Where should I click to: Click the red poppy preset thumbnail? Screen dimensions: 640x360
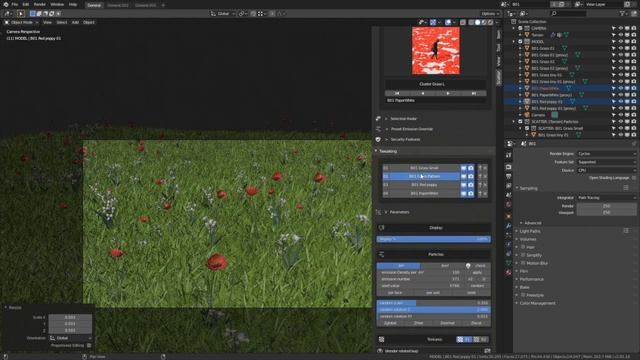[x=436, y=51]
